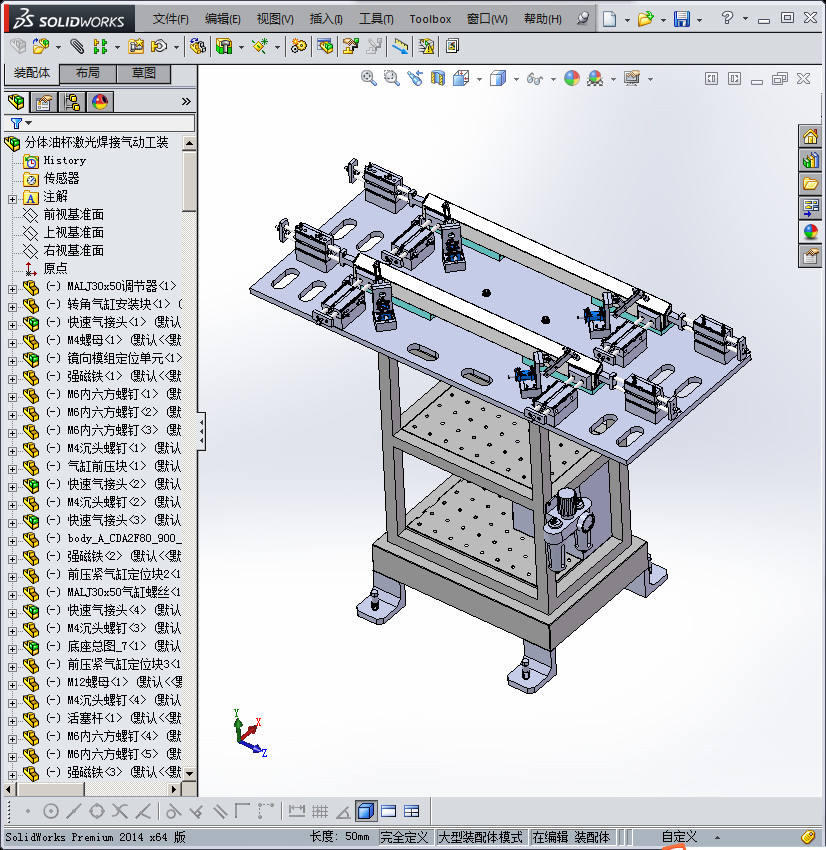826x850 pixels.
Task: Open the FeatureManager design tree tab
Action: [x=16, y=101]
